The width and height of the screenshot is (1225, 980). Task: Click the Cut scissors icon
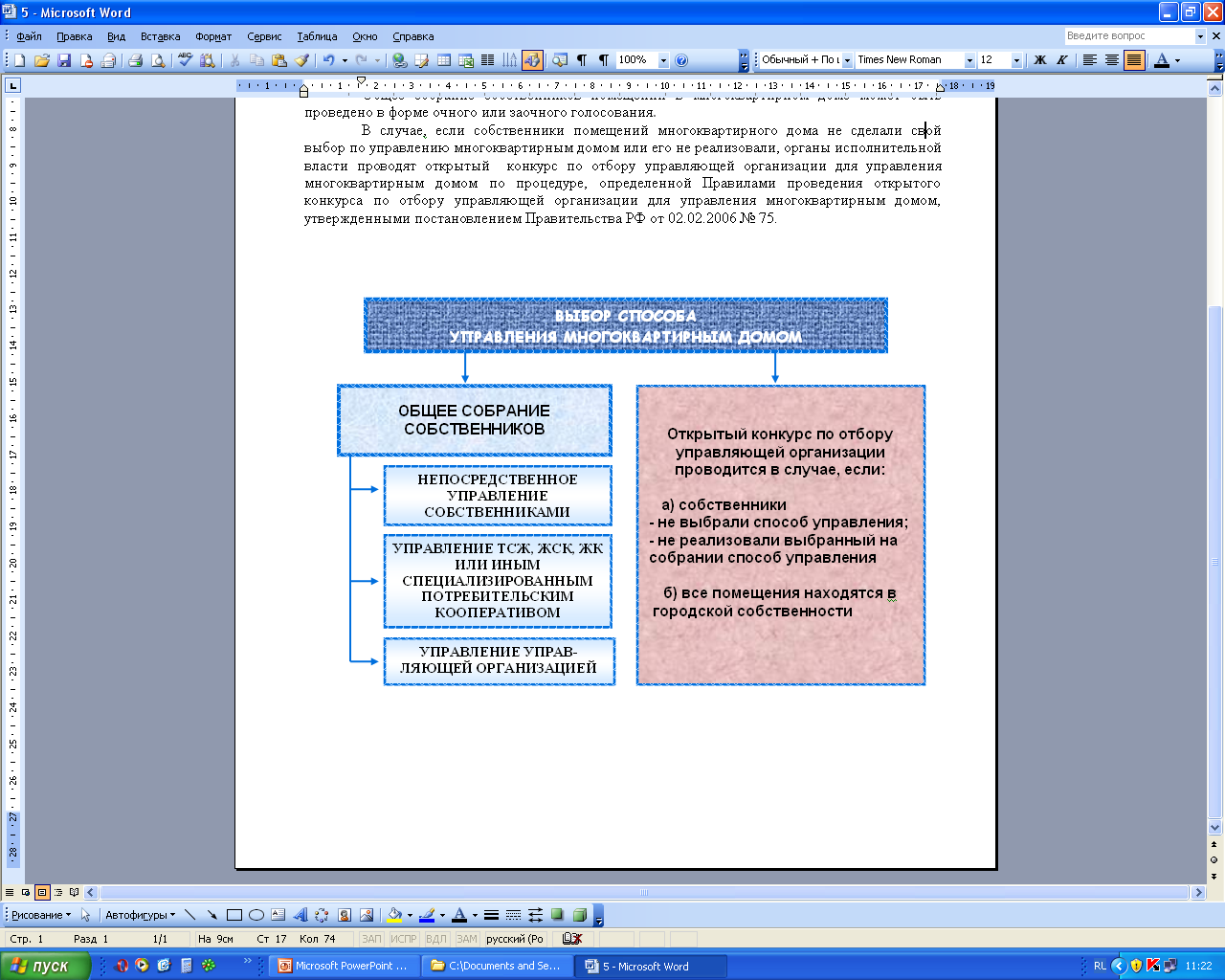click(234, 59)
